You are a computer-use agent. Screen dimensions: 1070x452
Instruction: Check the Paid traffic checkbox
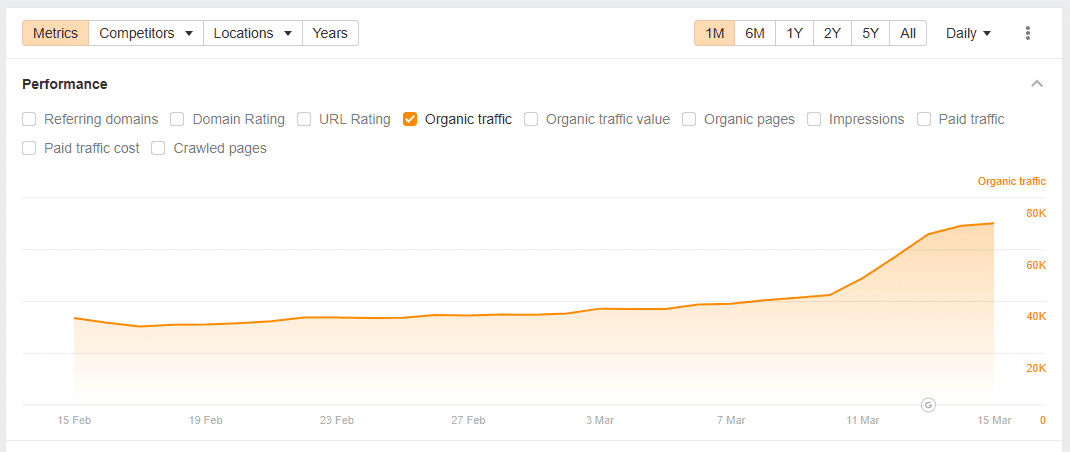923,119
